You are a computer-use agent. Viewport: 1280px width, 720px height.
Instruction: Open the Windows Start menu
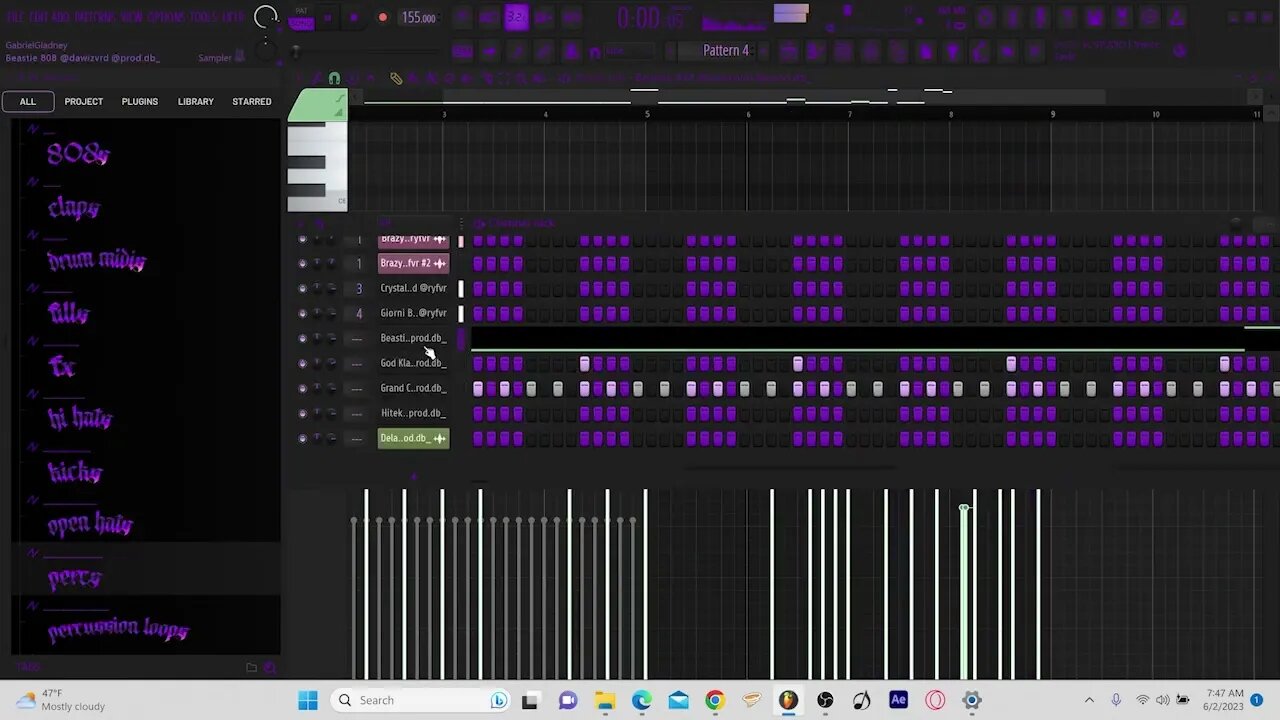[307, 700]
